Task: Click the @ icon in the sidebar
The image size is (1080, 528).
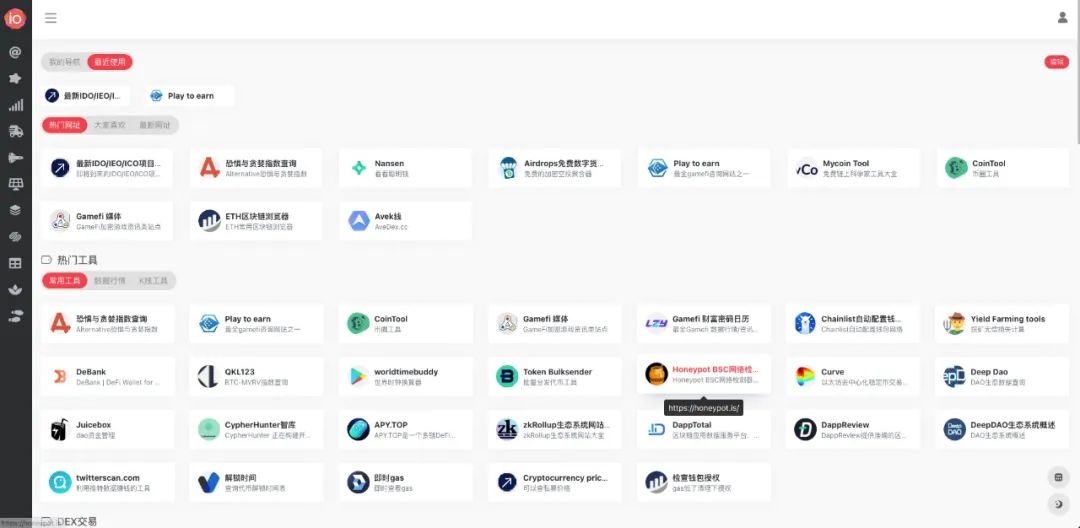Action: coord(15,52)
